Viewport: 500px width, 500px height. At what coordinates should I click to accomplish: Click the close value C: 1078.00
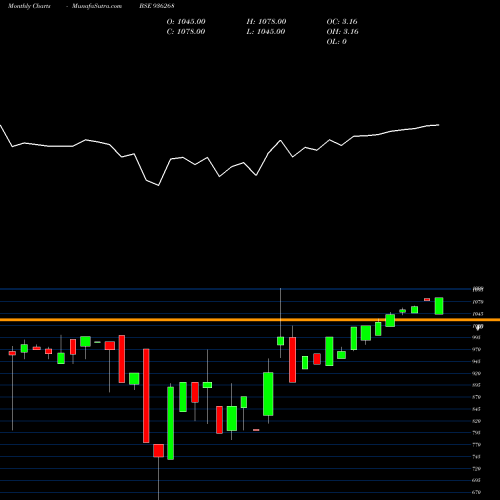coord(186,32)
